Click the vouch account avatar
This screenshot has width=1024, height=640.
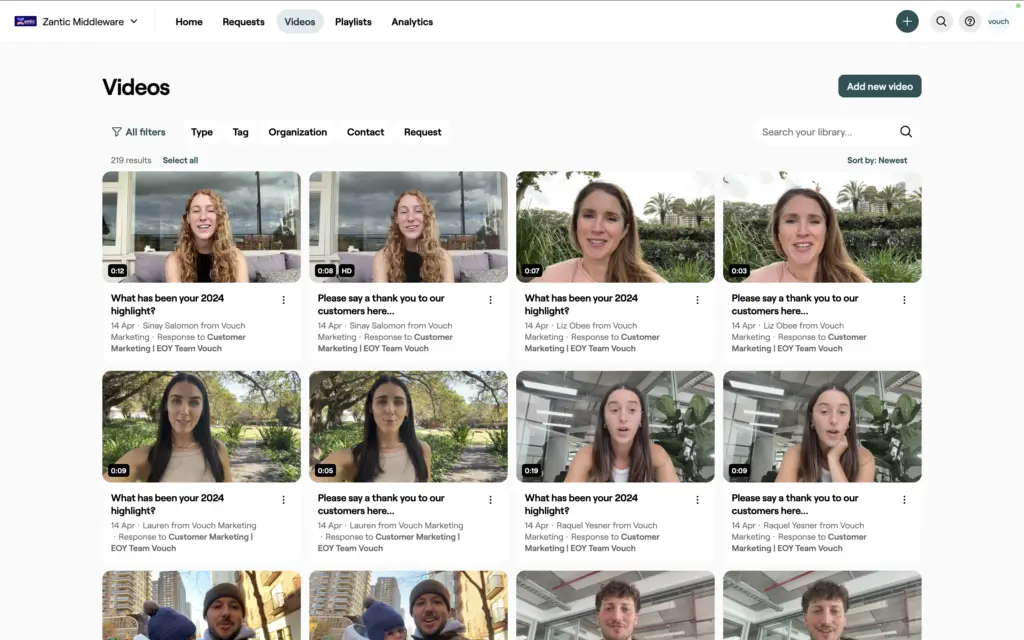(x=999, y=22)
